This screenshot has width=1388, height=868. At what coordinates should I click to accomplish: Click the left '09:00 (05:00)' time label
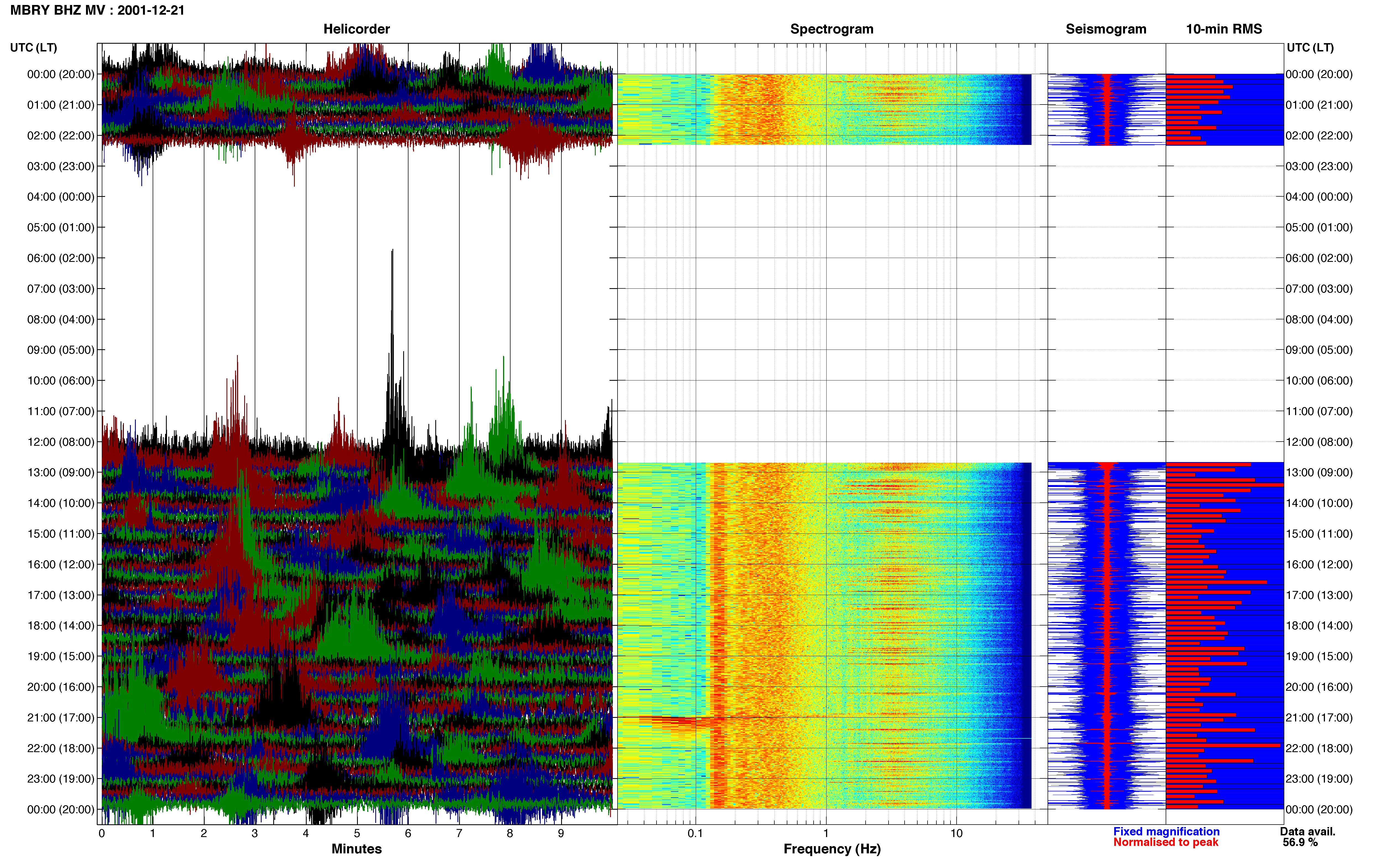[x=61, y=350]
